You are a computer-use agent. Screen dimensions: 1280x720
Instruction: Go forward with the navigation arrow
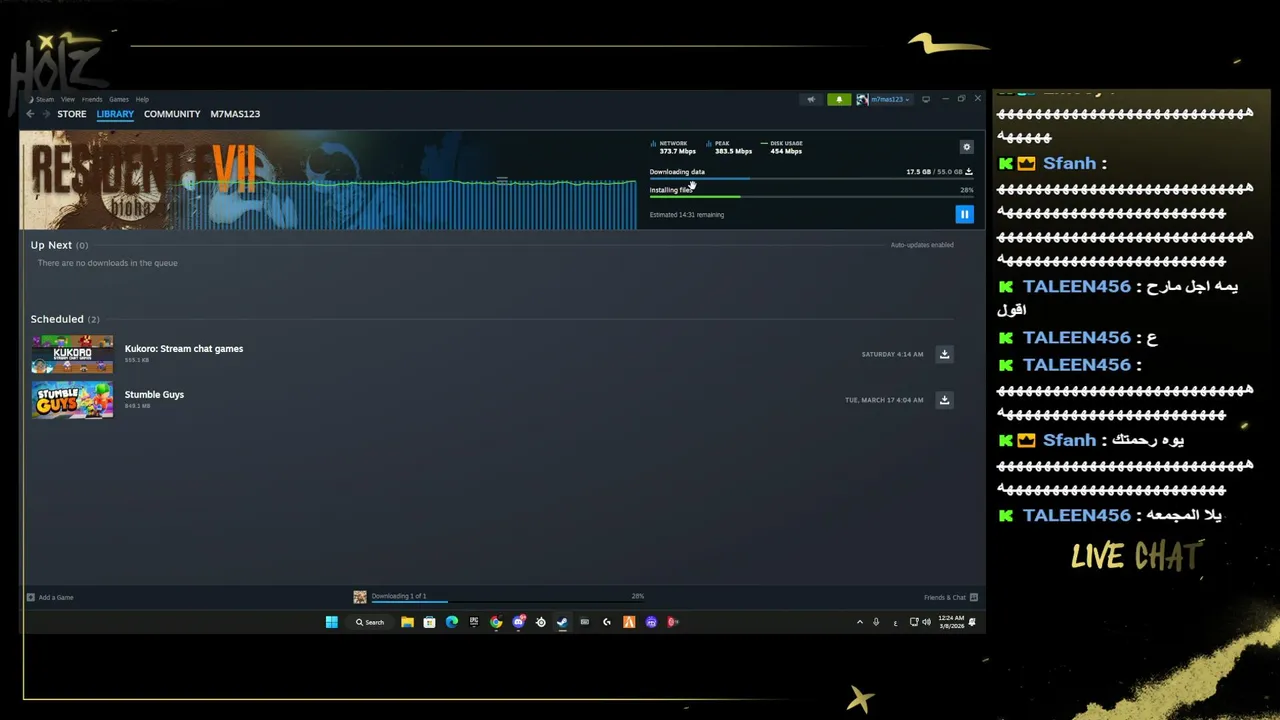tap(45, 114)
